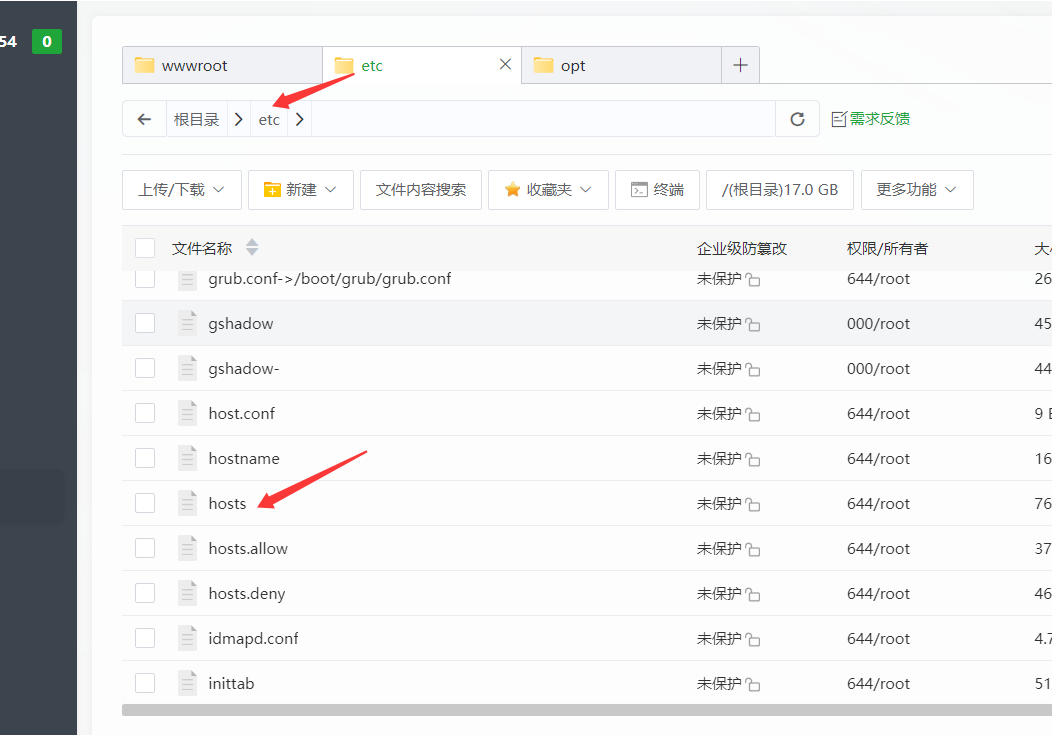Add a new folder tab with plus icon
The image size is (1052, 735).
pos(740,65)
